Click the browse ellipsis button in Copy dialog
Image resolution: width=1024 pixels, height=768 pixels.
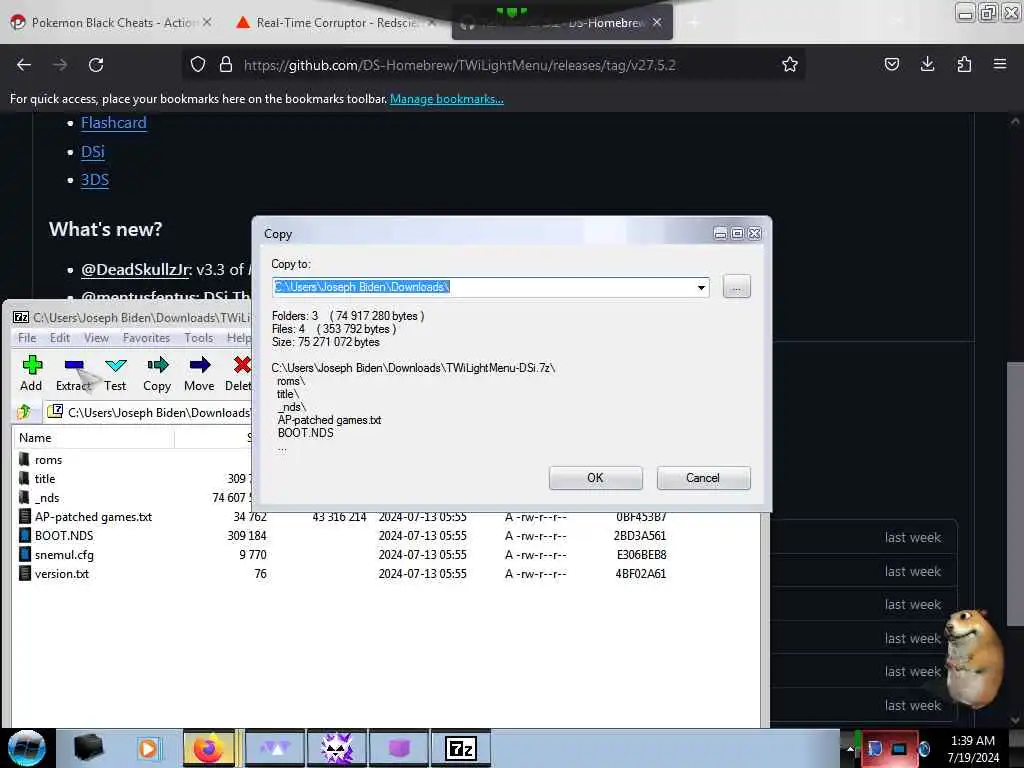click(x=737, y=287)
